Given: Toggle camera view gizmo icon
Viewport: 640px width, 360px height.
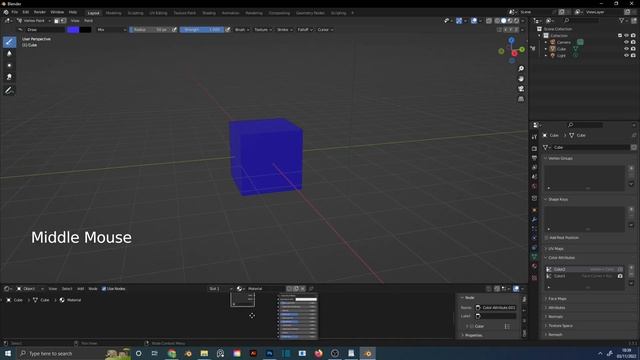Looking at the screenshot, I should tap(521, 89).
